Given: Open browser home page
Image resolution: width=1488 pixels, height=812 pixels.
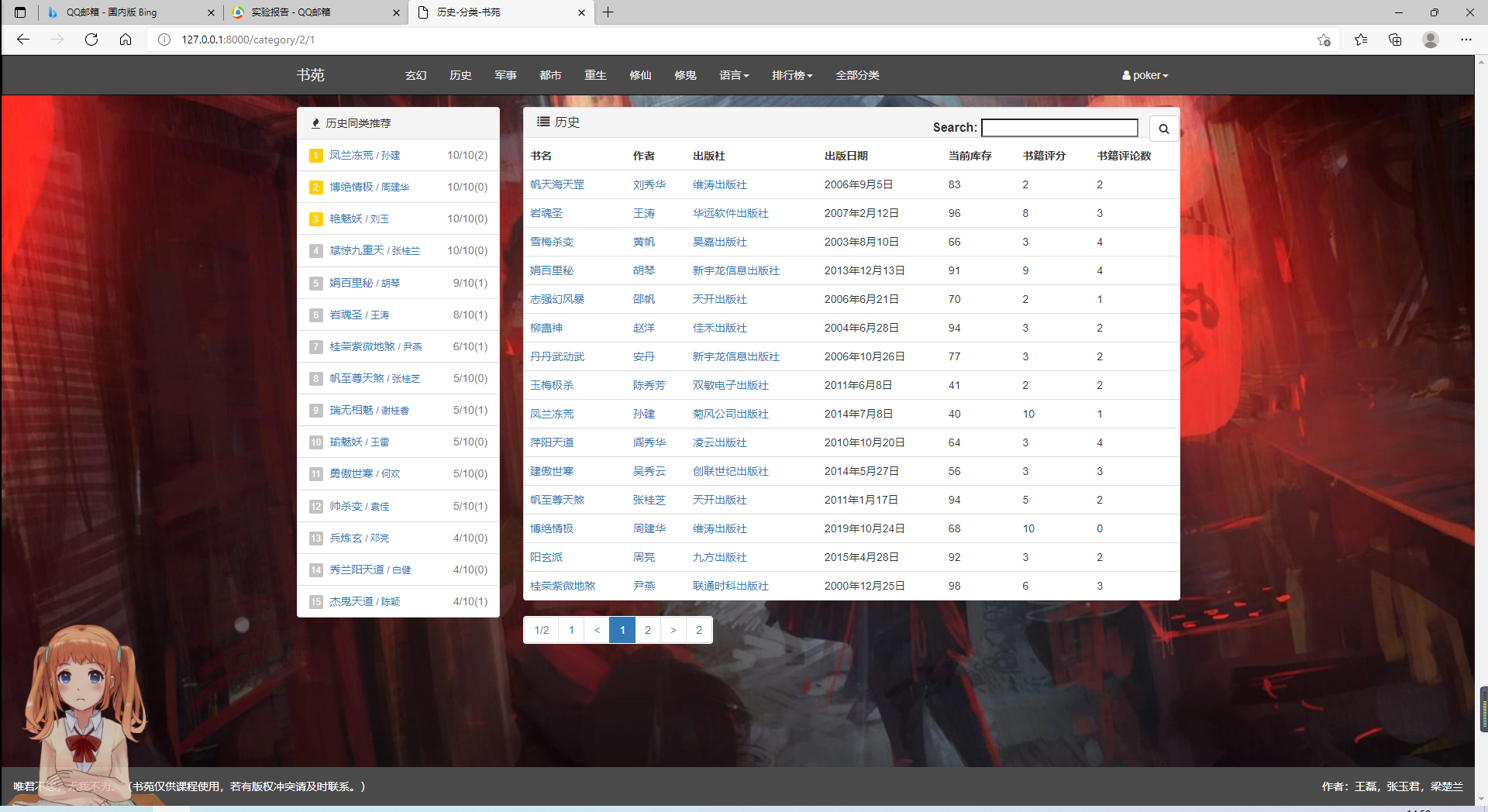Looking at the screenshot, I should coord(126,40).
